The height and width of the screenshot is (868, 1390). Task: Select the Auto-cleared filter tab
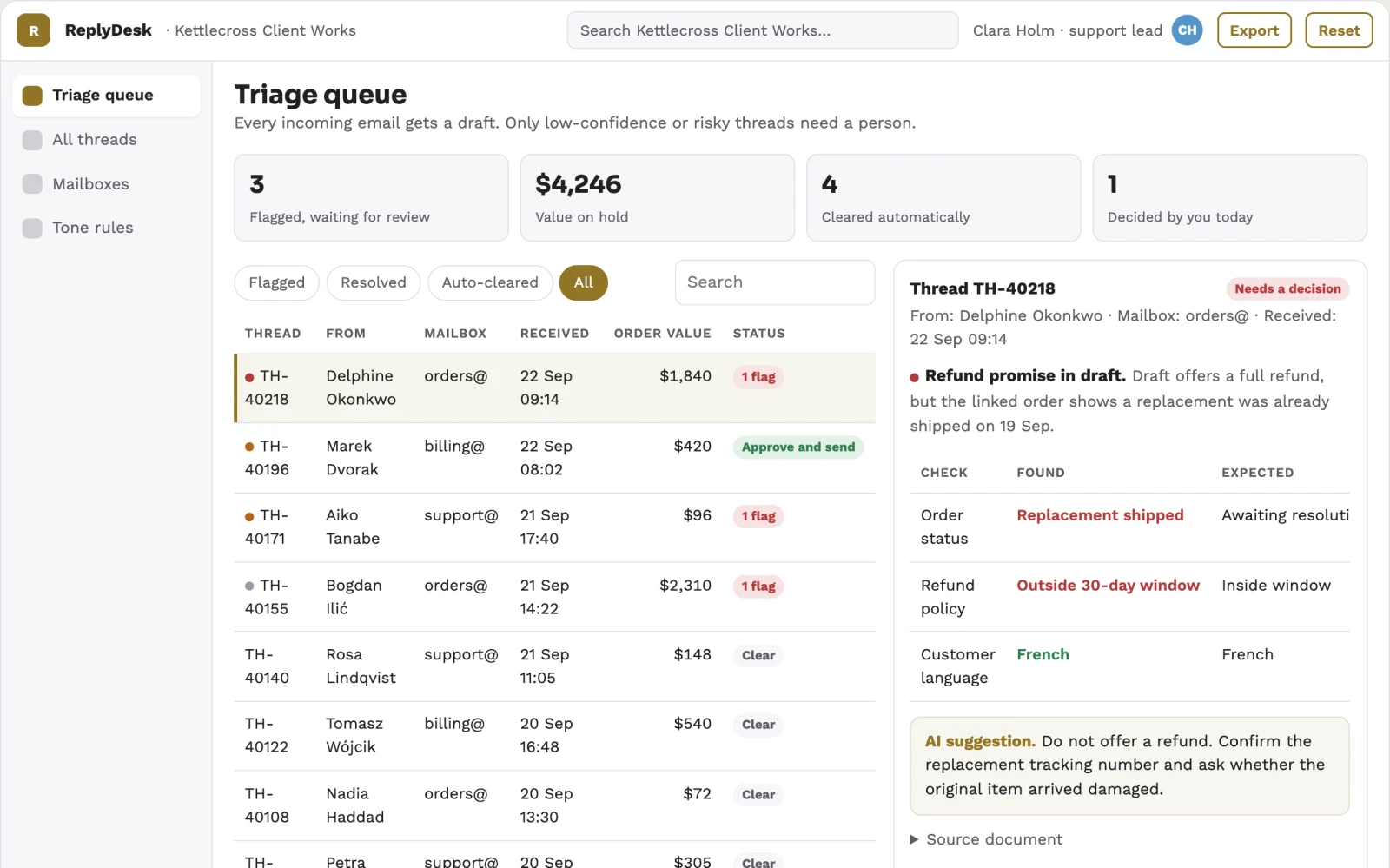pyautogui.click(x=490, y=282)
